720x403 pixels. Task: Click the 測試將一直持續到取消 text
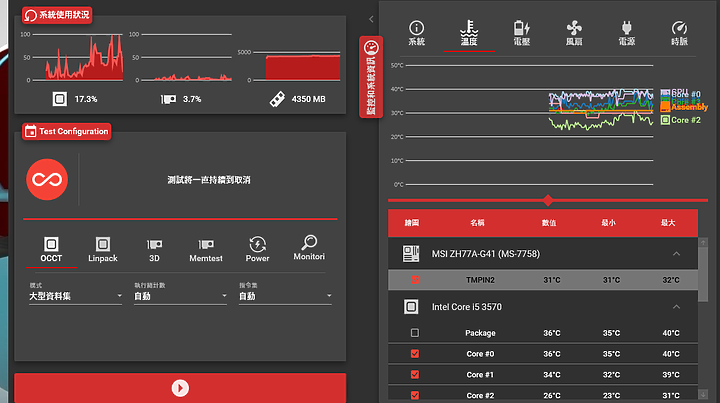tap(209, 180)
